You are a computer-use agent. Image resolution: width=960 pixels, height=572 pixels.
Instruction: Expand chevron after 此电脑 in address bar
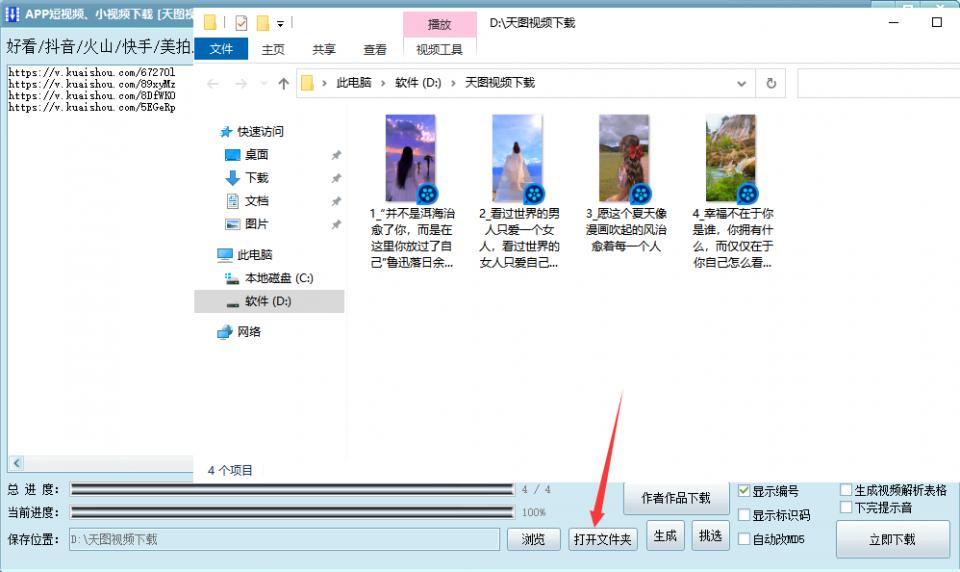click(x=383, y=83)
